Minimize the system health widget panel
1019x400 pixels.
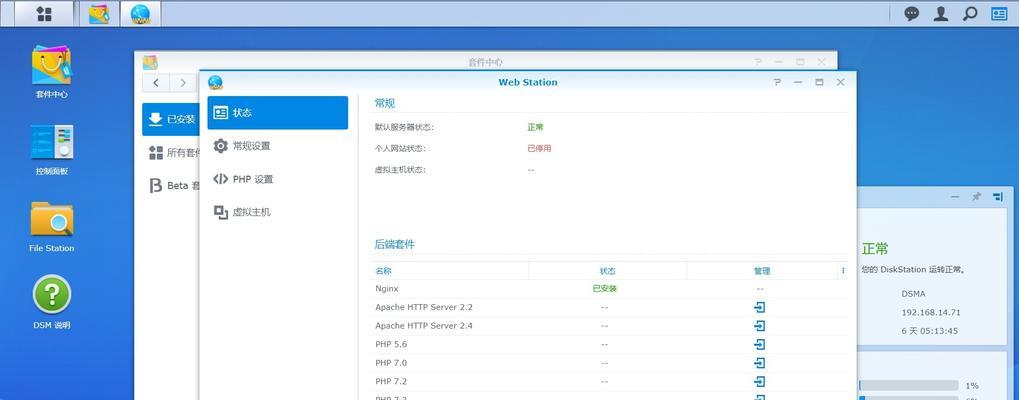tap(955, 196)
